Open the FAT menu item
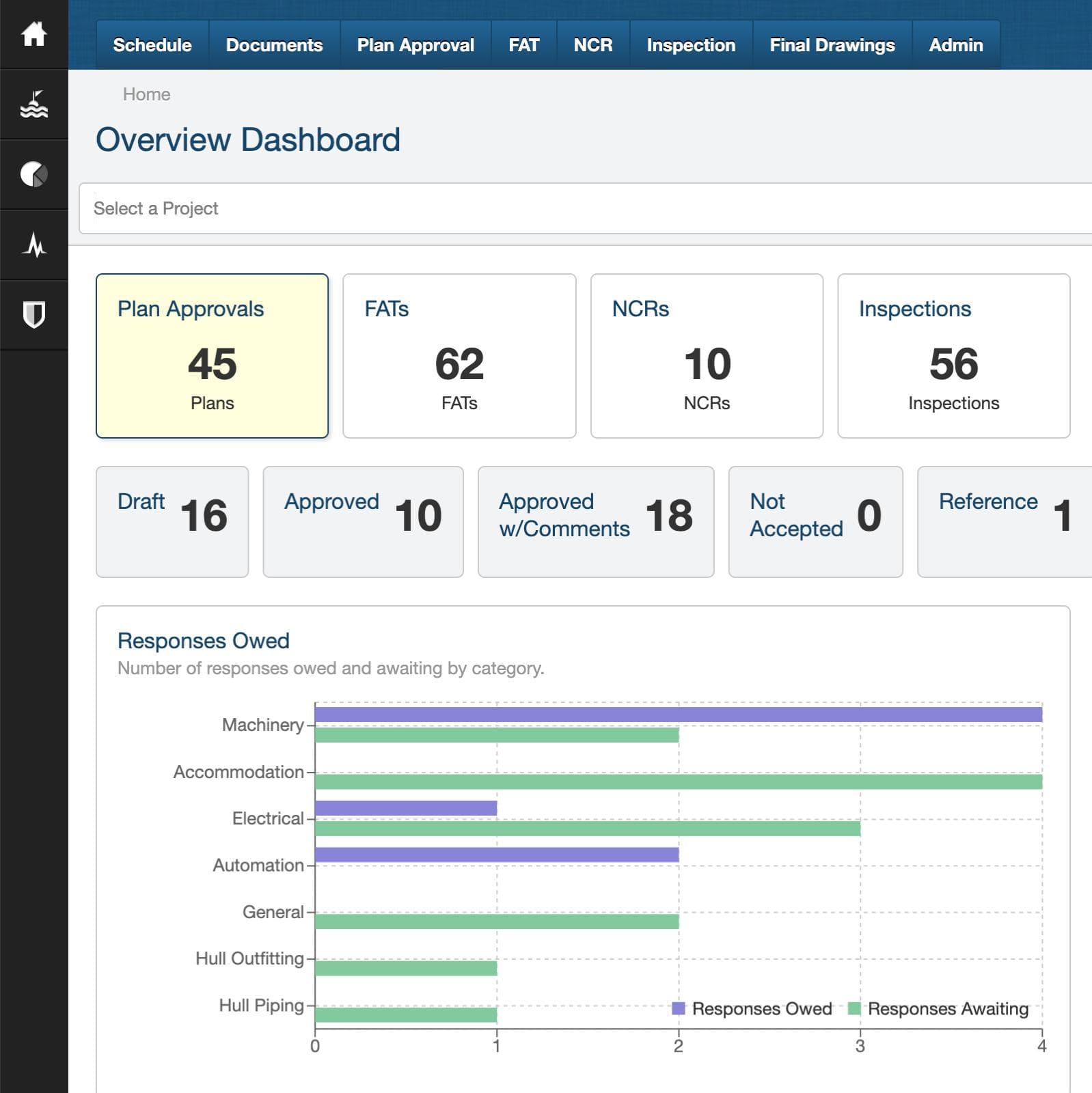 [x=524, y=45]
